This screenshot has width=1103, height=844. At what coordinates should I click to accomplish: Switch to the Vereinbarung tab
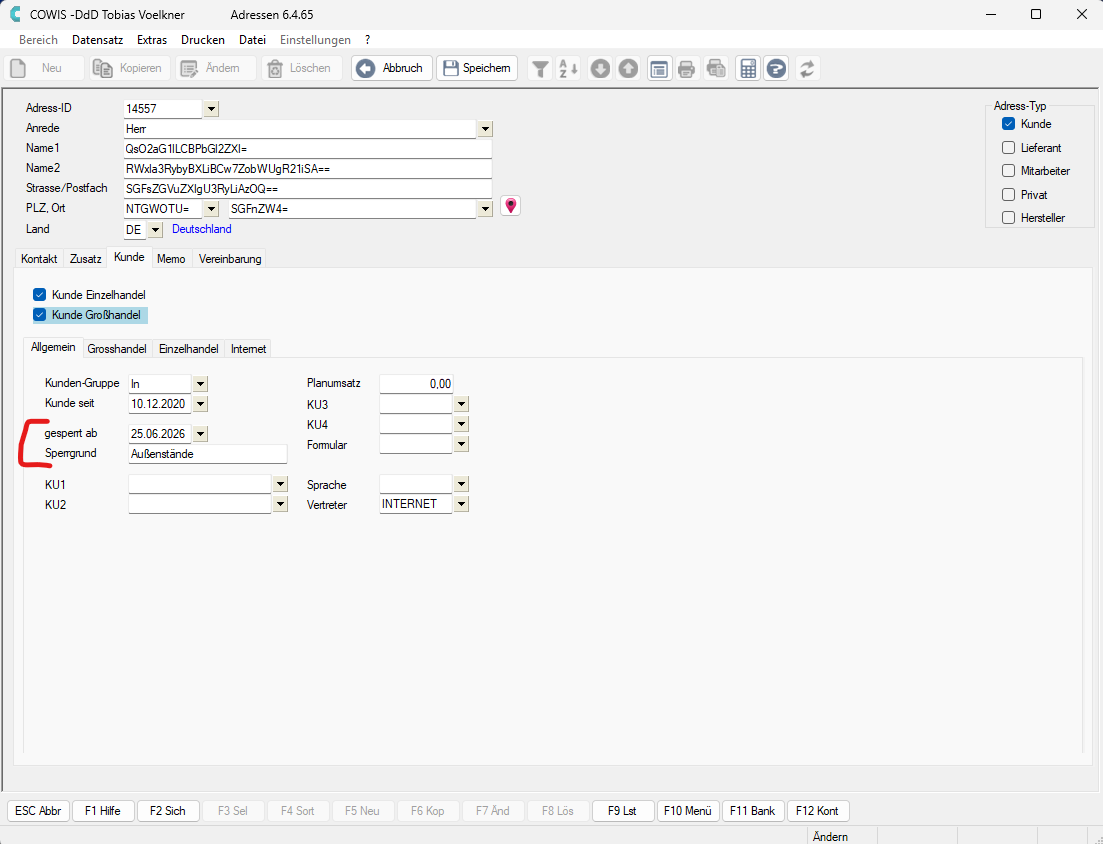click(230, 259)
